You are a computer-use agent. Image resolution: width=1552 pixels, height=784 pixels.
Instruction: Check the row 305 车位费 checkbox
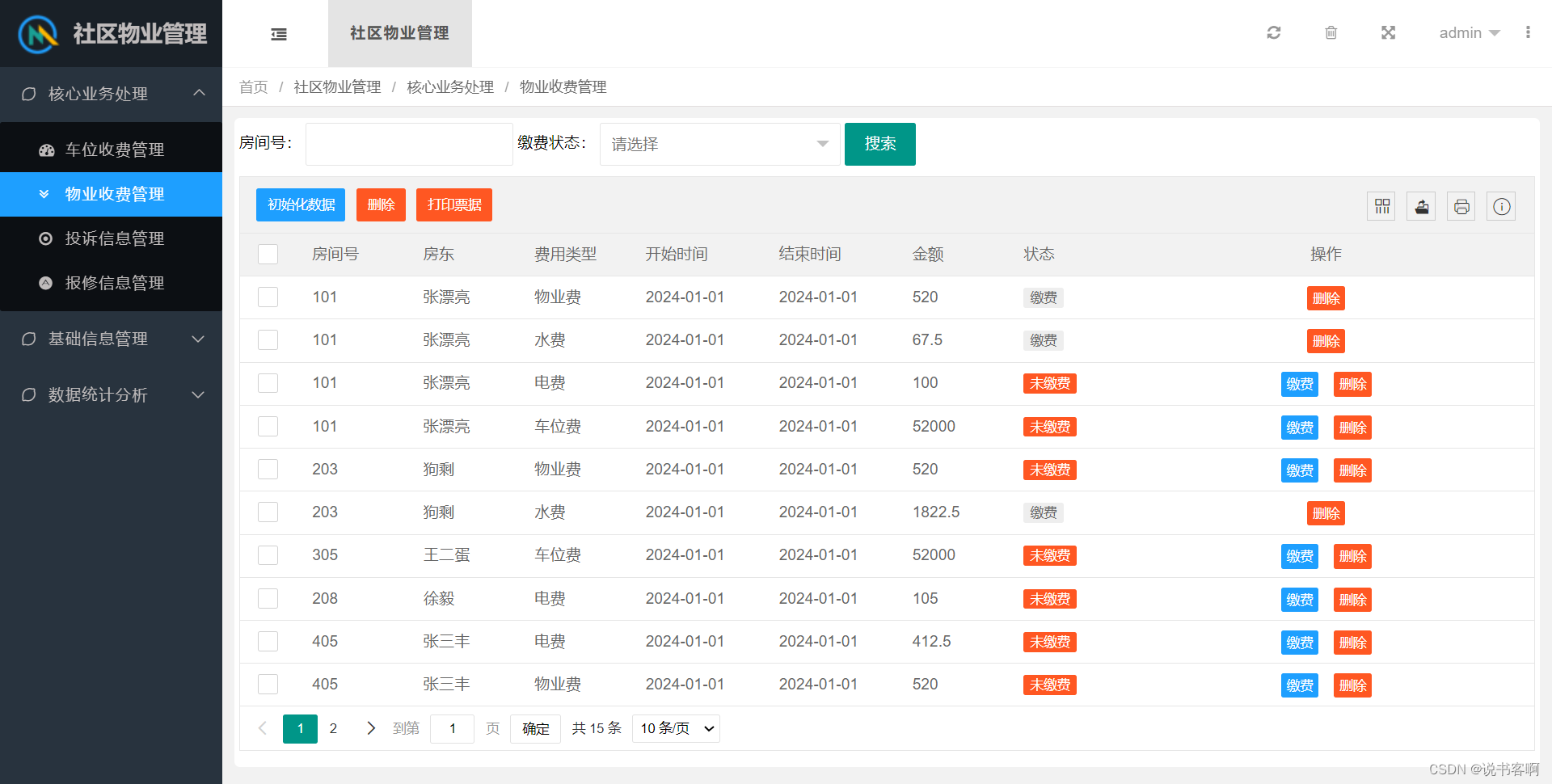(x=268, y=555)
